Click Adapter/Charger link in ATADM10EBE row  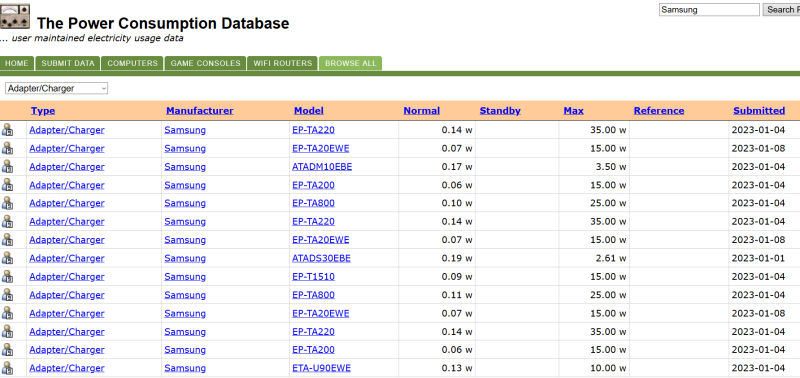pos(67,167)
